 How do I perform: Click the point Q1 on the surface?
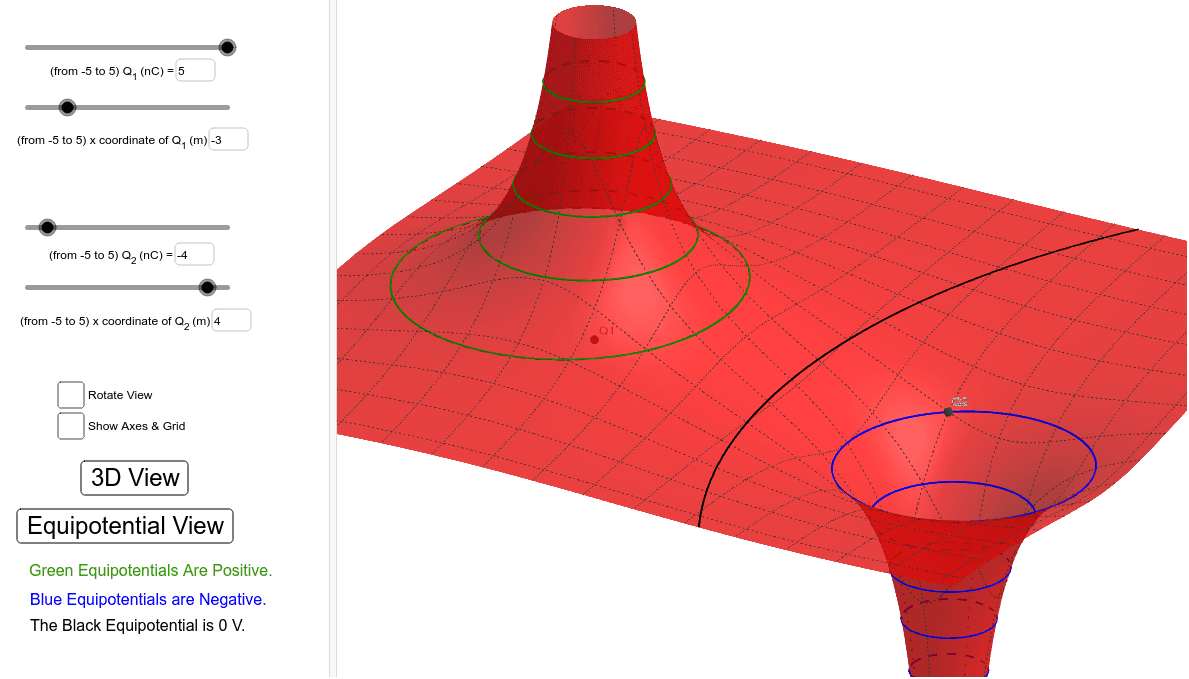point(595,338)
